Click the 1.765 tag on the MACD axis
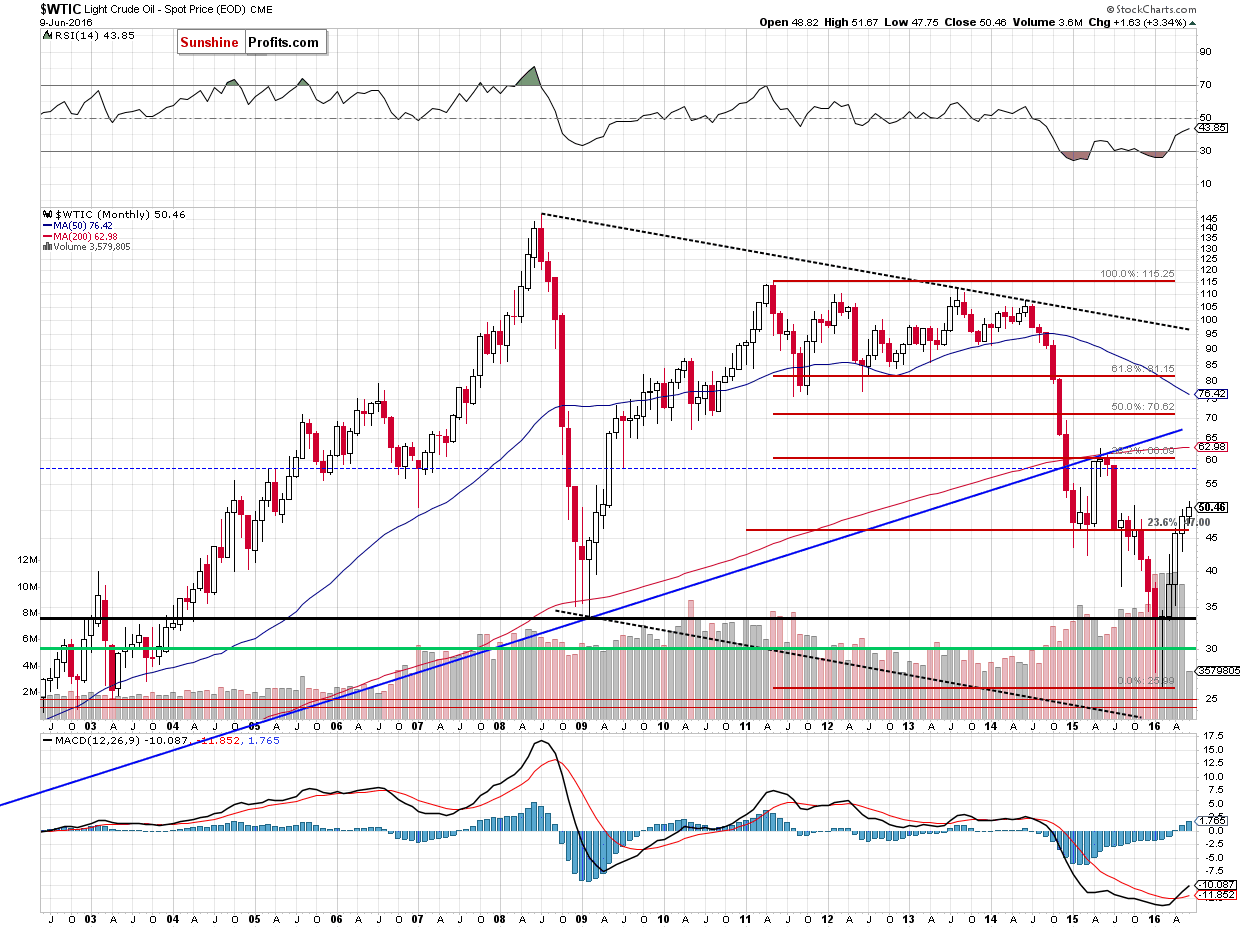 (x=1213, y=820)
